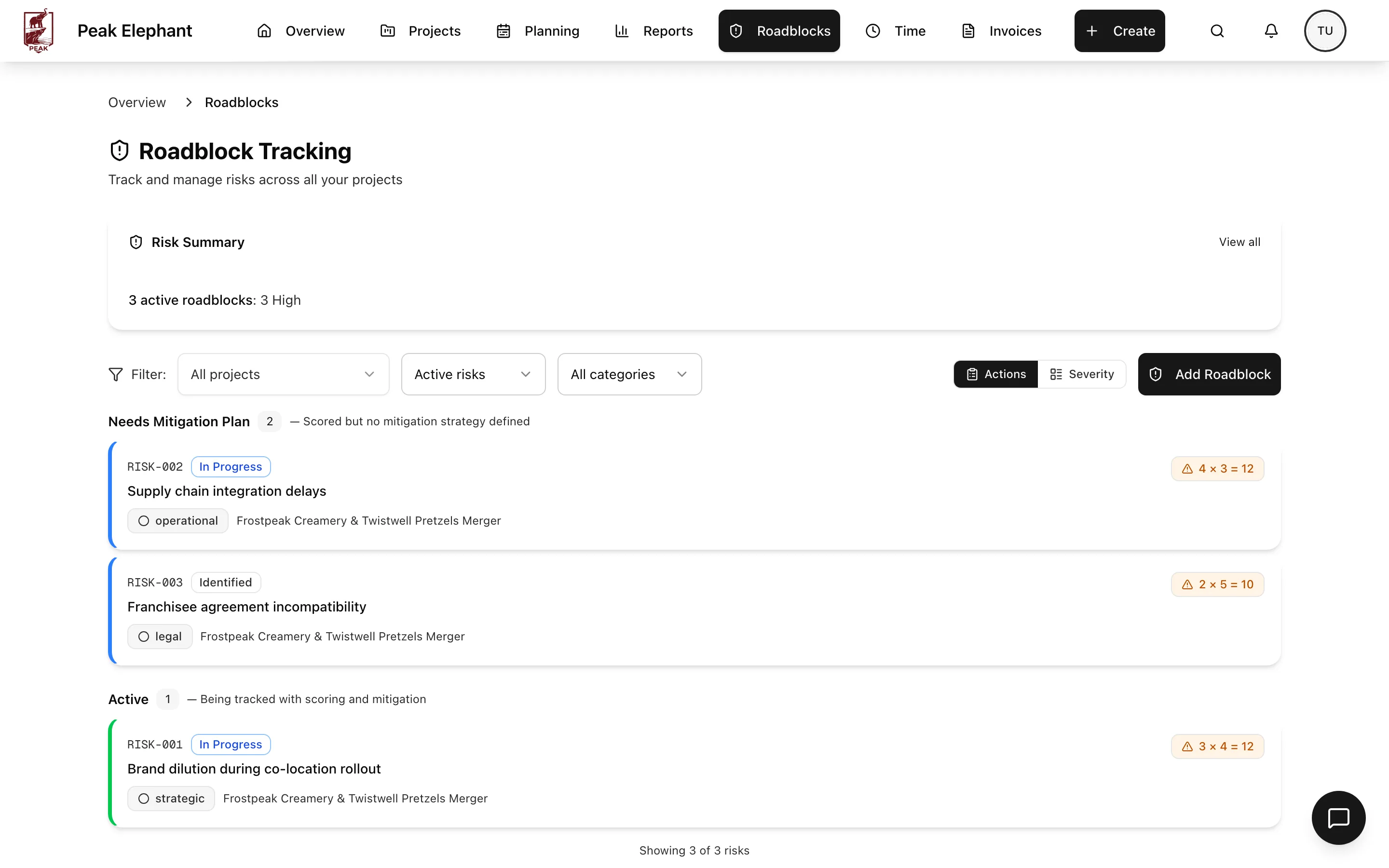This screenshot has height=868, width=1389.
Task: Open the chat bubble widget
Action: 1338,817
